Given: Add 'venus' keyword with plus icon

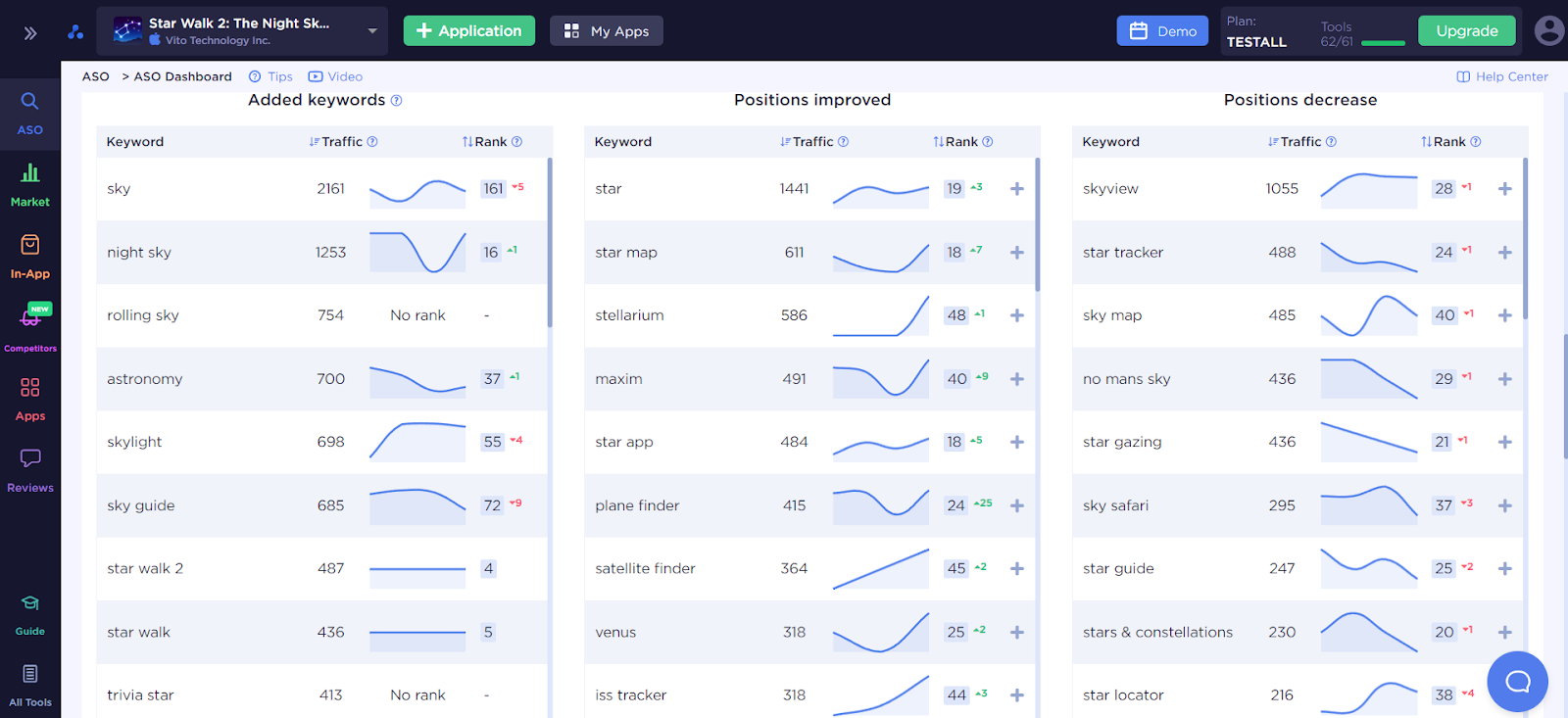Looking at the screenshot, I should coord(1017,633).
